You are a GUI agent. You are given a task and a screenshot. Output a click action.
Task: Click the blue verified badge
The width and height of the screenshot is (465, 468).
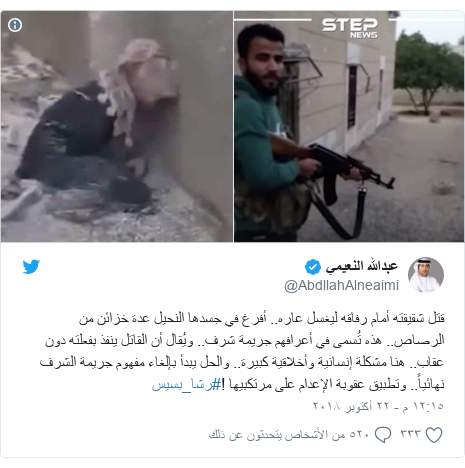313,267
